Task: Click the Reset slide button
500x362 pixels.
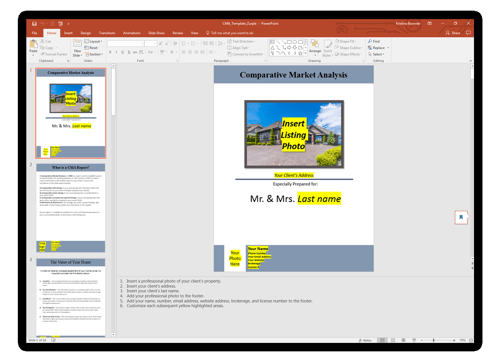Action: tap(91, 48)
